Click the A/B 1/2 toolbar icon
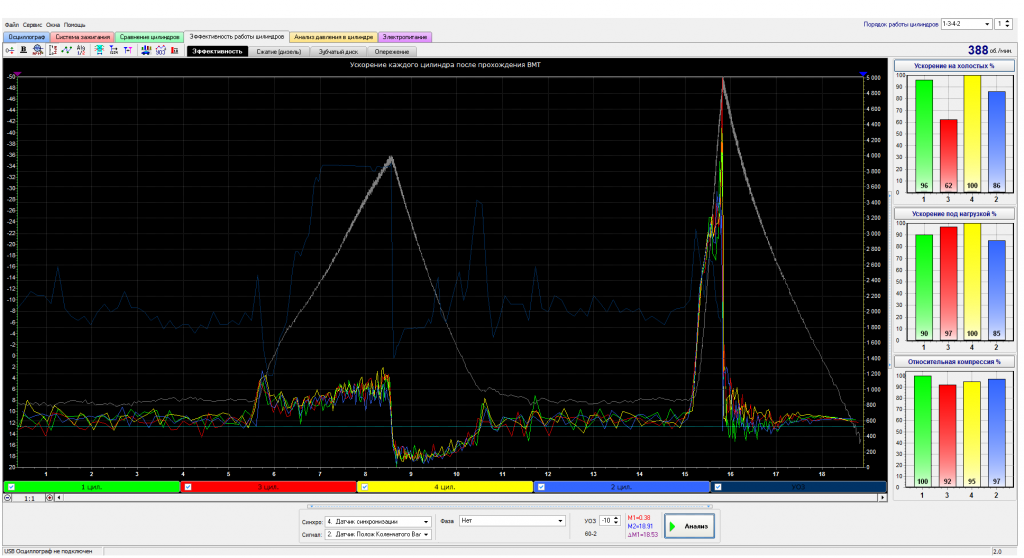The image size is (1024, 558). (x=81, y=50)
